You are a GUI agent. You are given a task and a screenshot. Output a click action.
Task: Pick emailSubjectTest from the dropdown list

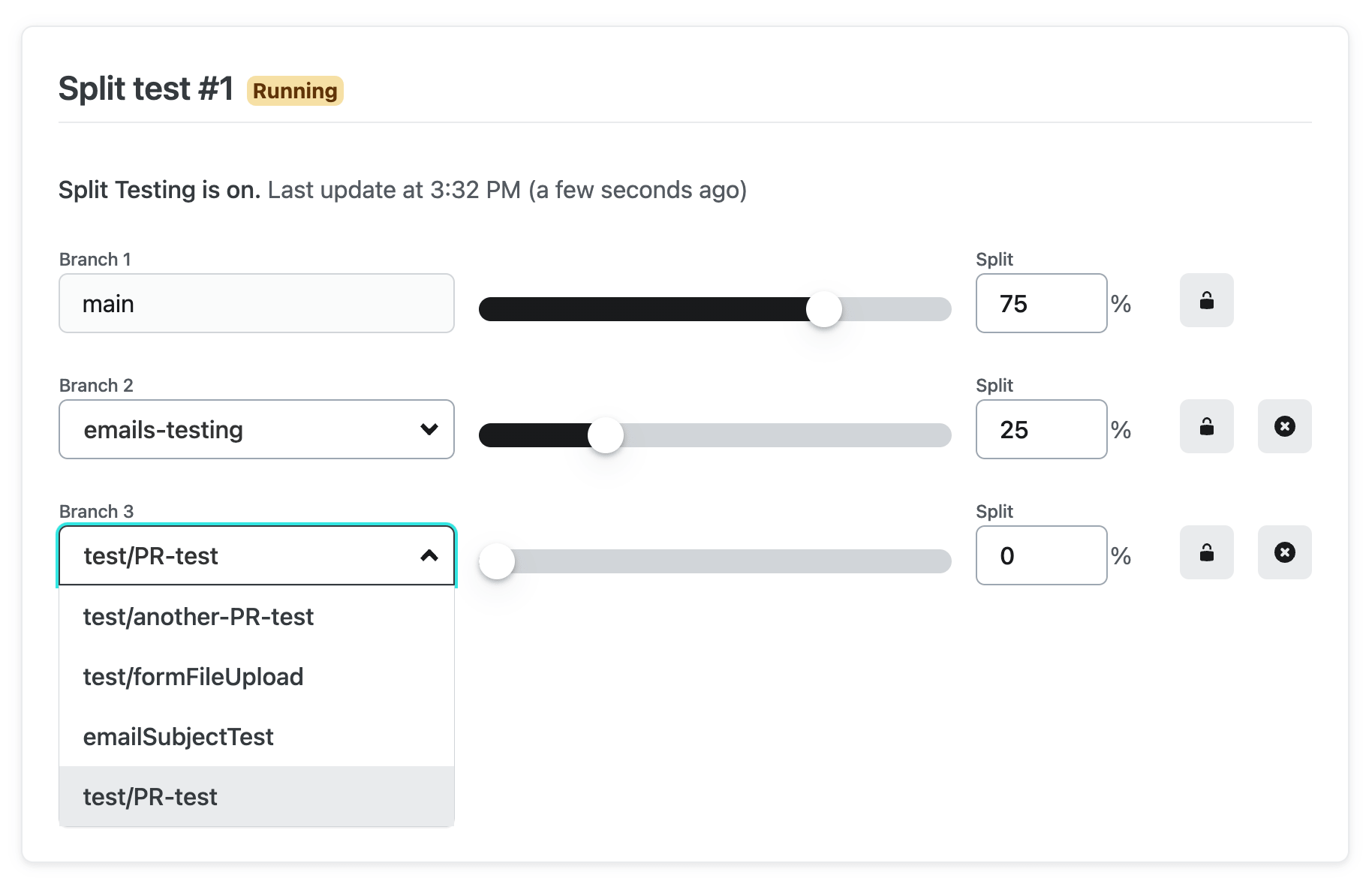[x=178, y=737]
